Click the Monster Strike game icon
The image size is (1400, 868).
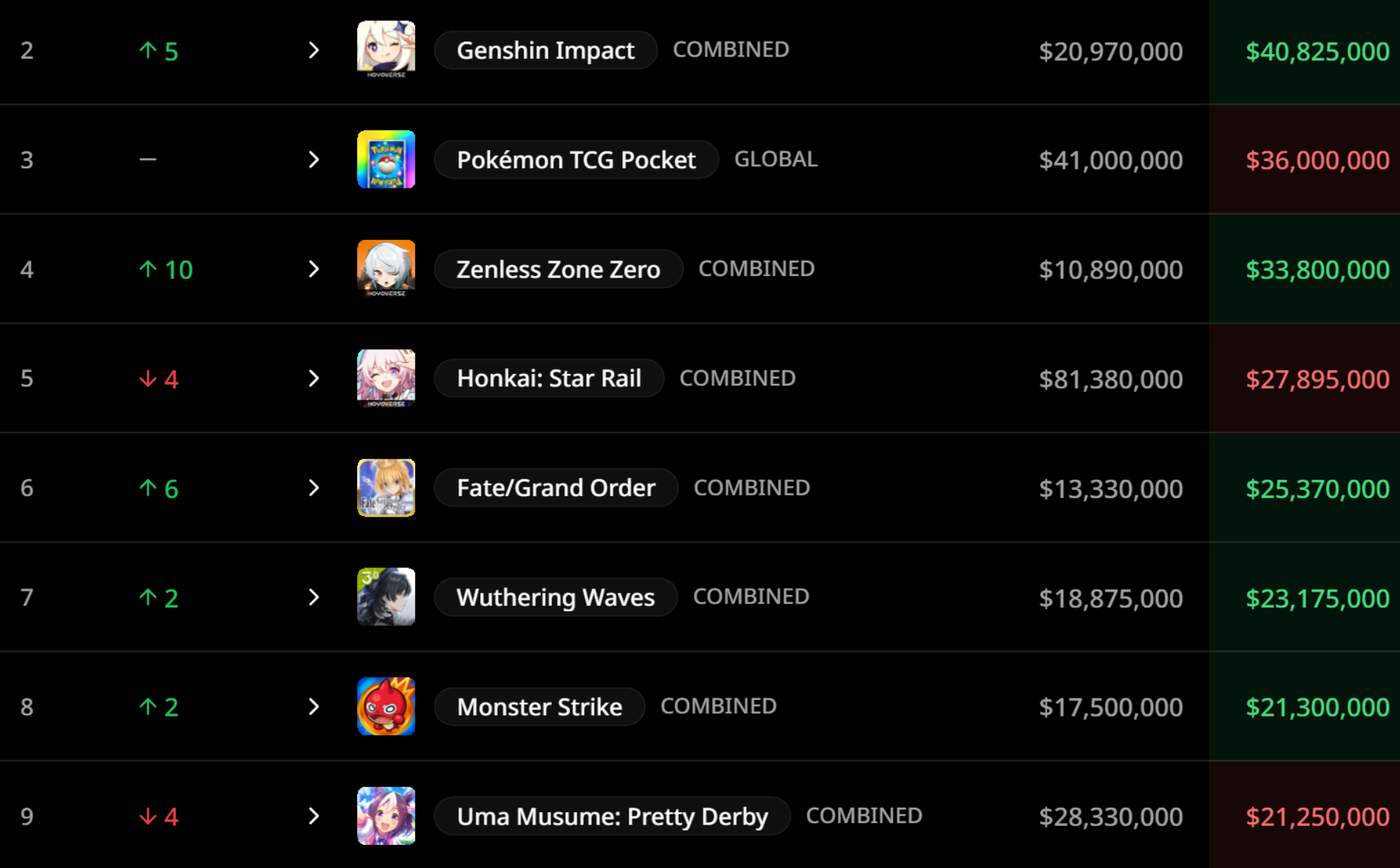point(386,706)
